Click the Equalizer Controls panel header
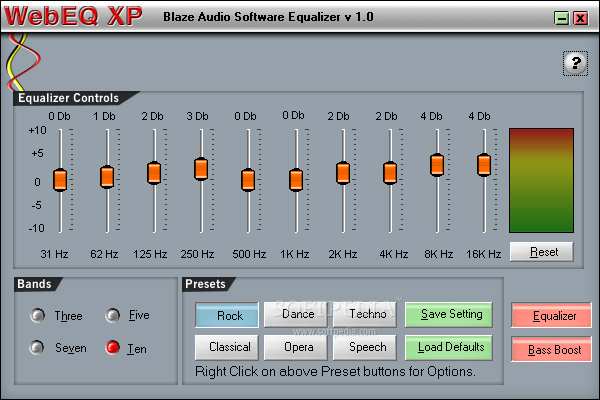The width and height of the screenshot is (600, 400). [x=69, y=98]
